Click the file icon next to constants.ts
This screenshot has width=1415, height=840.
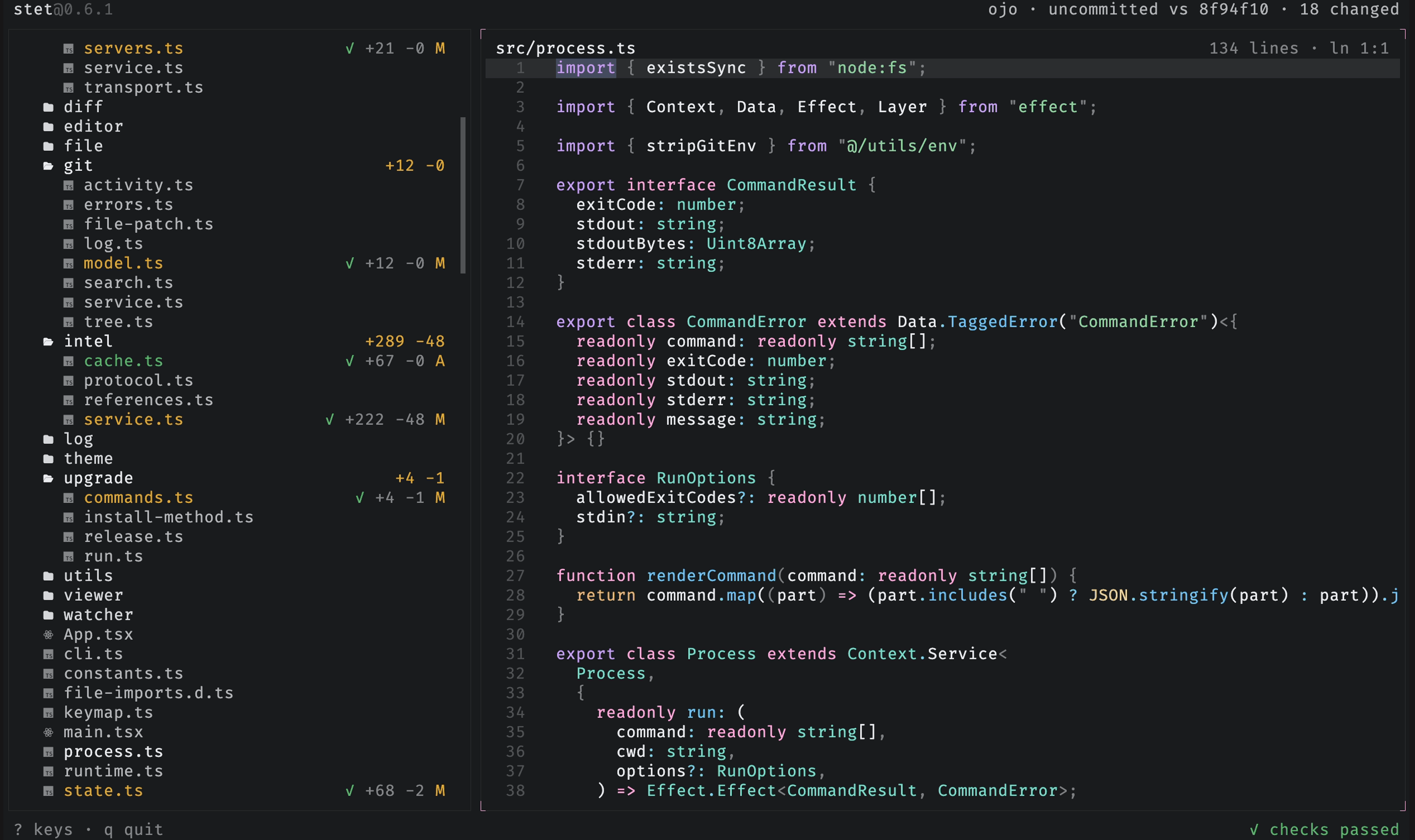tap(49, 674)
